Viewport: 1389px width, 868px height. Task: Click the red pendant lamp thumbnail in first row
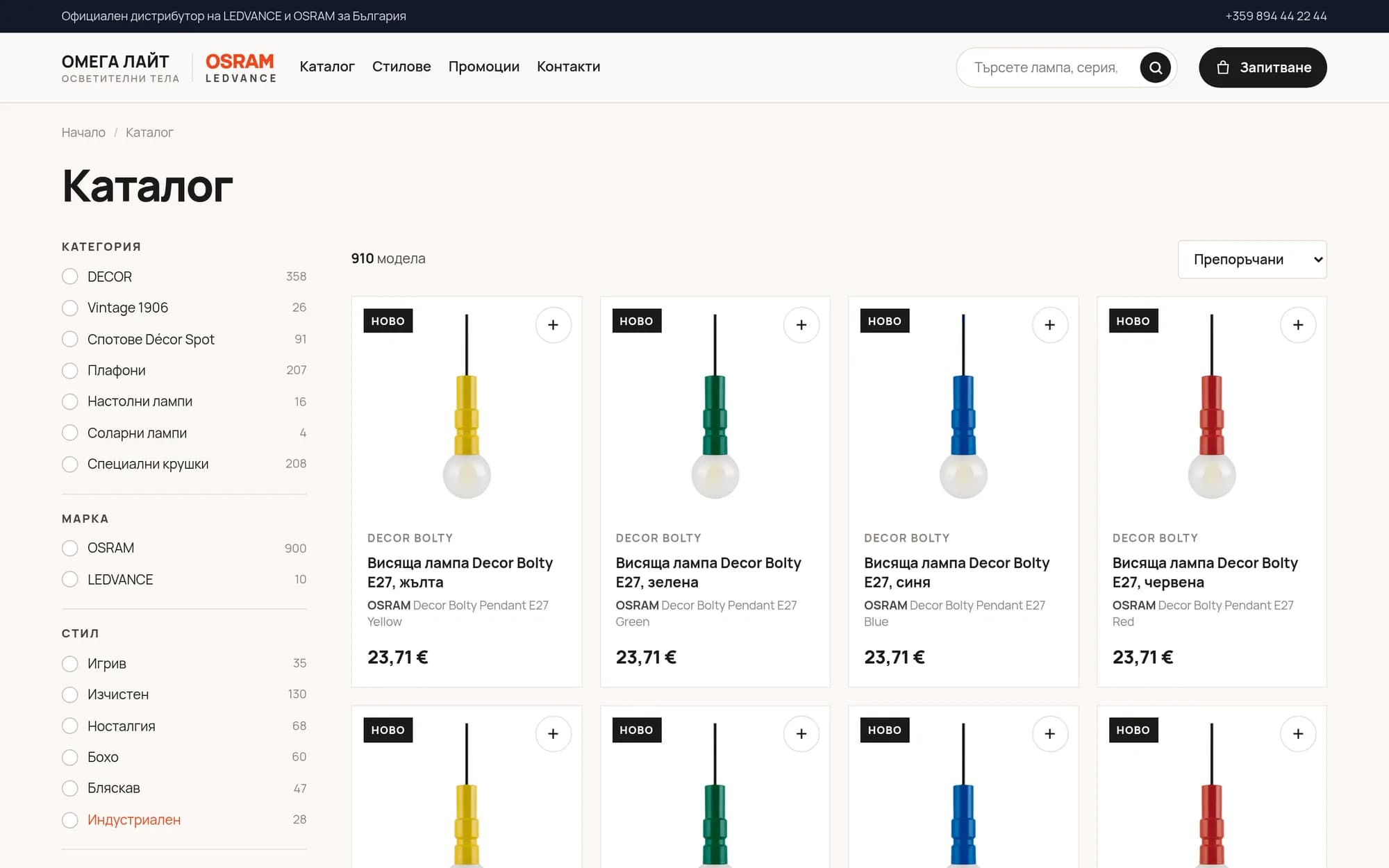[x=1211, y=406]
